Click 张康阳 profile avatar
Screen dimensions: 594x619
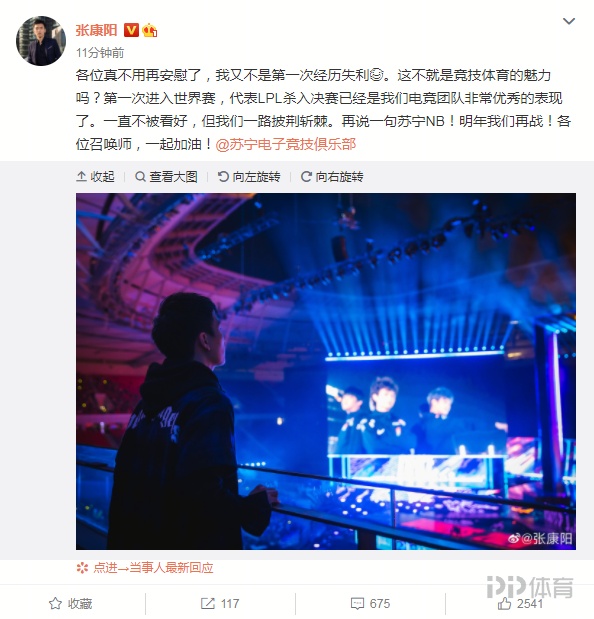pyautogui.click(x=41, y=41)
